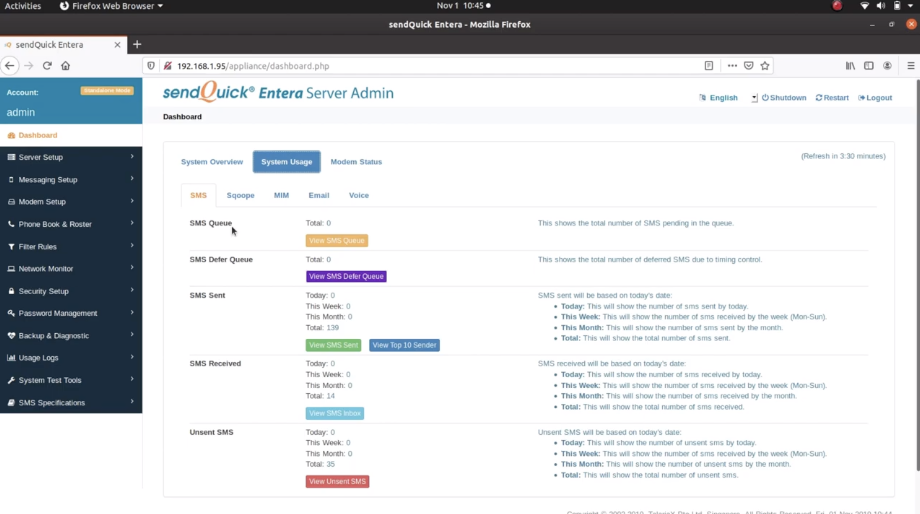Expand Modem Setup menu

click(x=71, y=202)
